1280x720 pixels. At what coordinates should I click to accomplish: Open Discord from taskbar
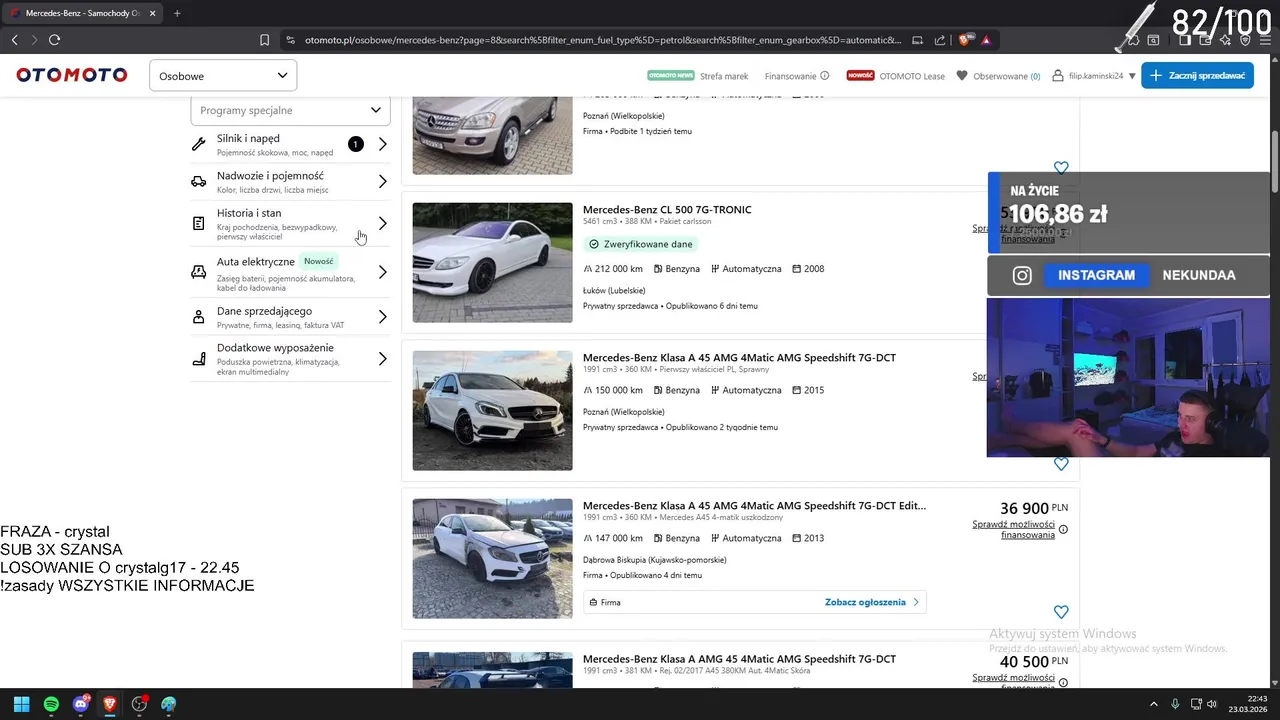81,704
